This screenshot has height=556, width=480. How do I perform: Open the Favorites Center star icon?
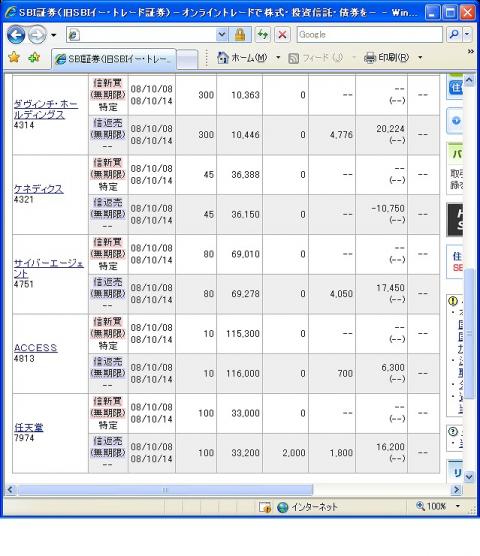coord(14,57)
